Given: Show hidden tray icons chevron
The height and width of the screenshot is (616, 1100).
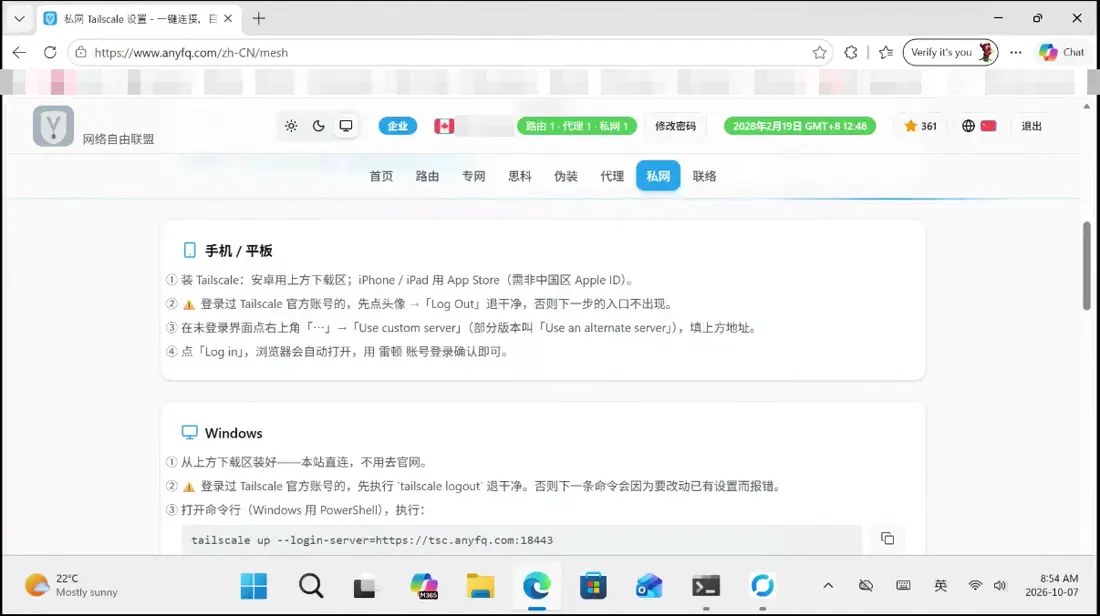Looking at the screenshot, I should click(829, 586).
